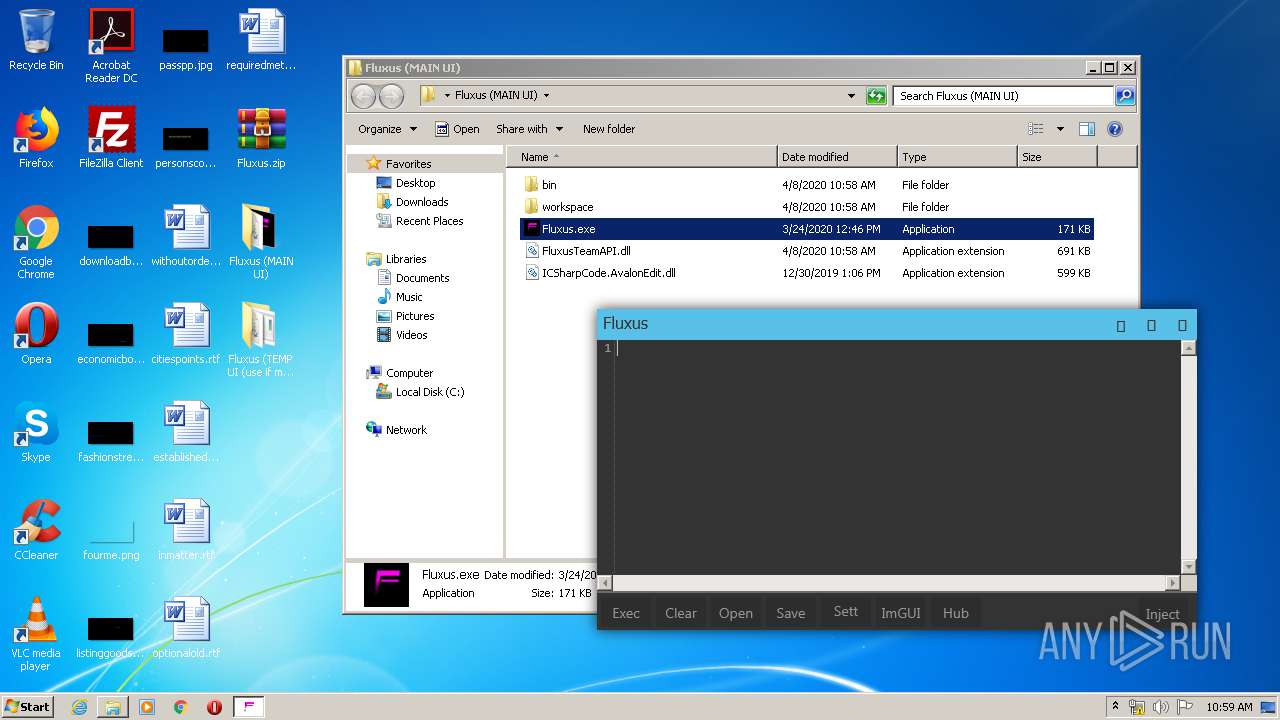
Task: Open Skype desktop shortcut
Action: (36, 431)
